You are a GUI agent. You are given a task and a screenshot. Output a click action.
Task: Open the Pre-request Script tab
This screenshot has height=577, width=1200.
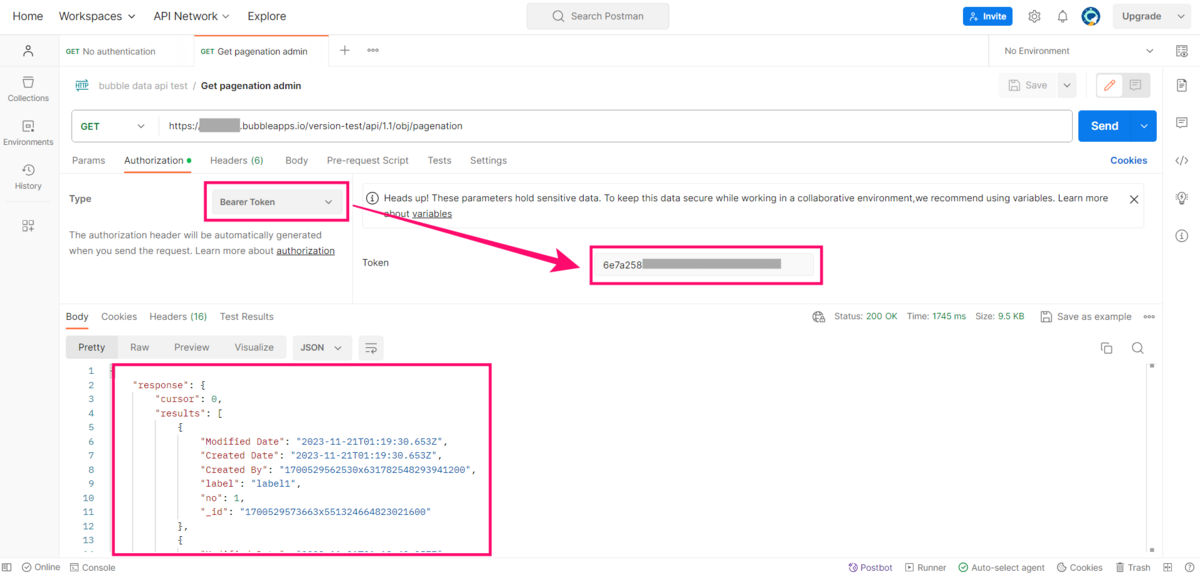coord(367,160)
